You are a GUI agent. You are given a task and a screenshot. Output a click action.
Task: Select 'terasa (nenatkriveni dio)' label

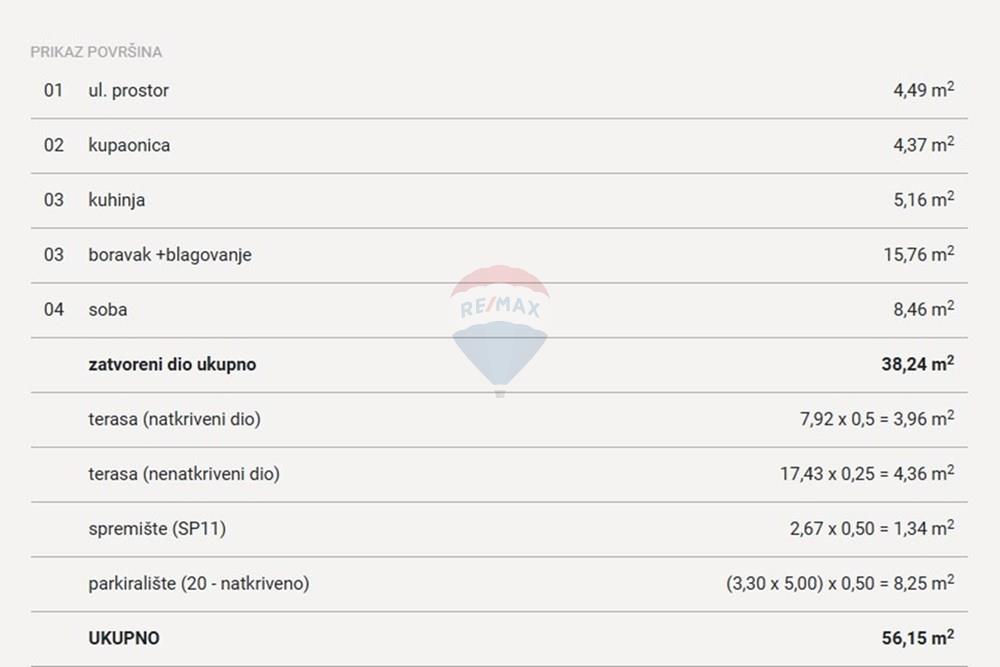tap(184, 474)
